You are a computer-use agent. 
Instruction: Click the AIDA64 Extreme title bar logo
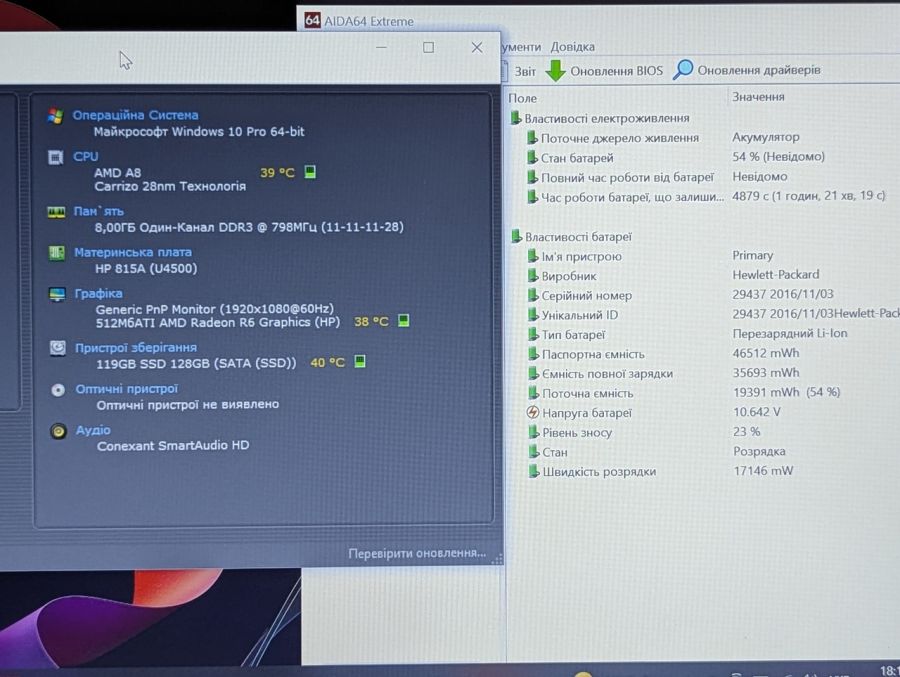tap(312, 20)
